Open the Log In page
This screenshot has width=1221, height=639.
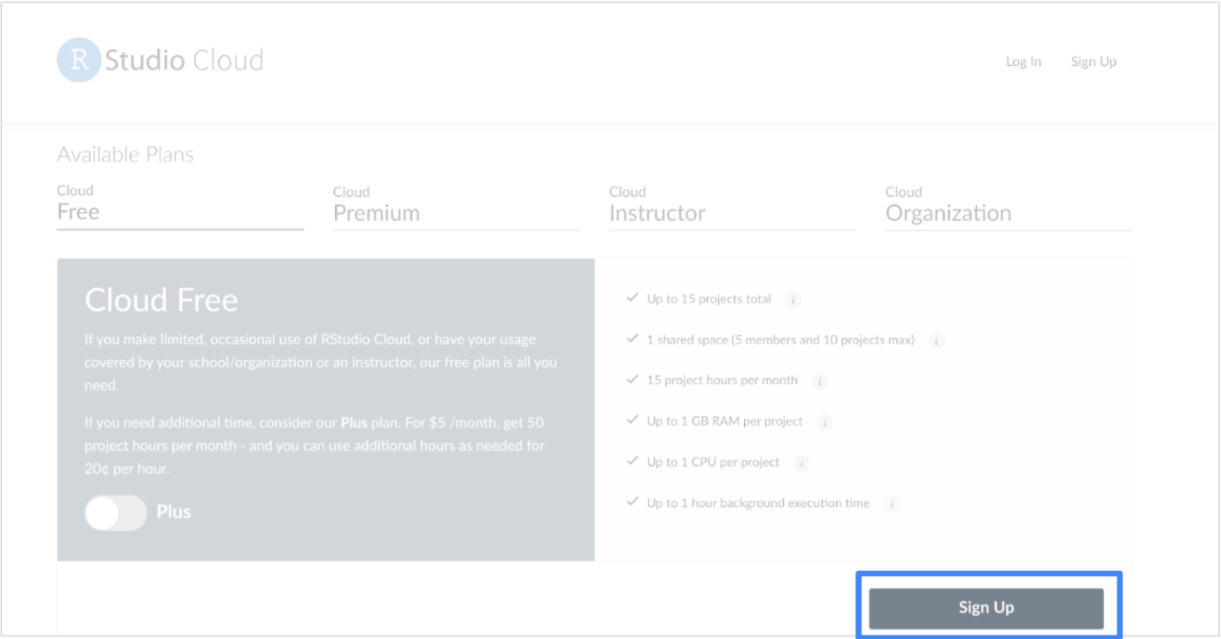(1023, 61)
